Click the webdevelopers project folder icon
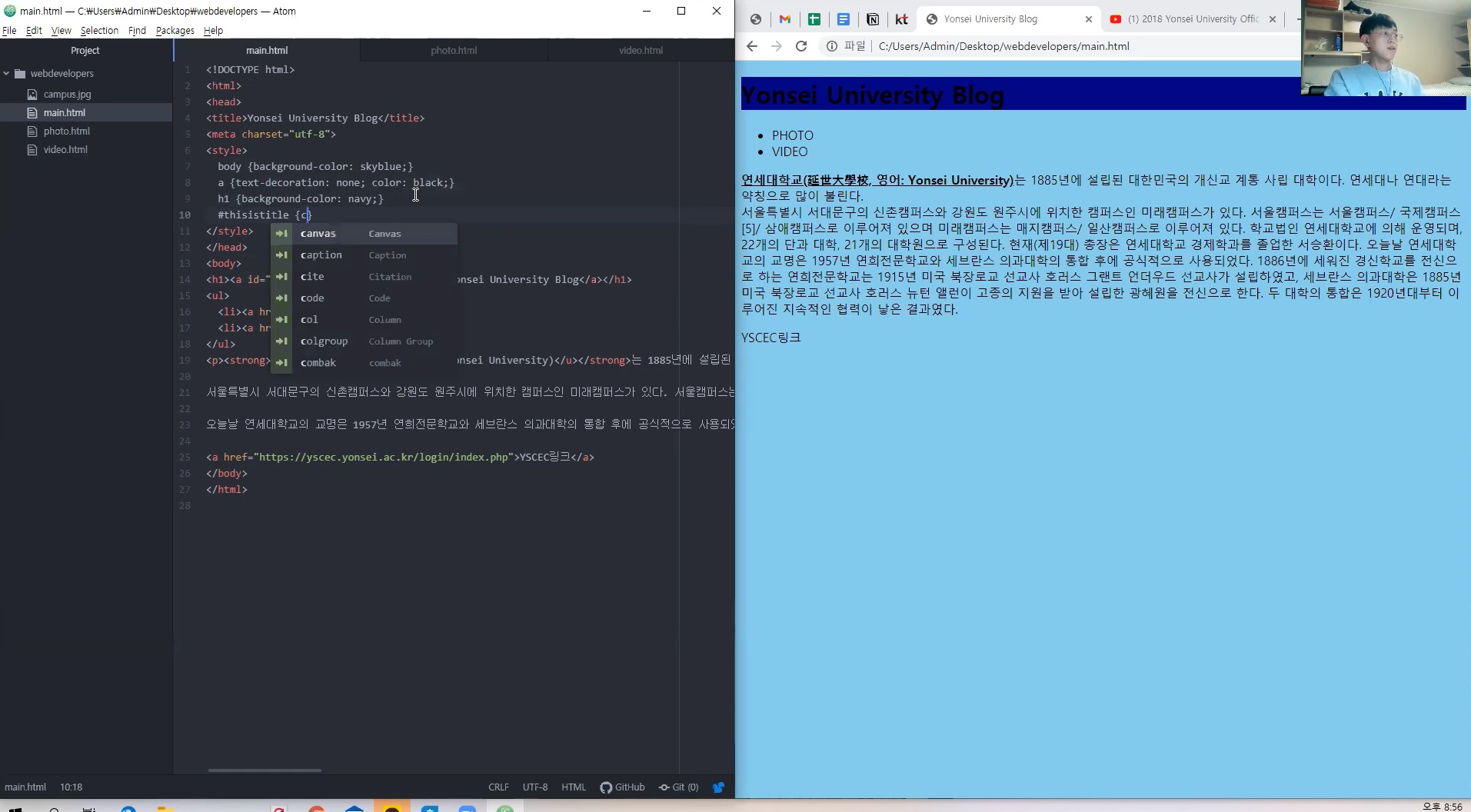1471x812 pixels. pyautogui.click(x=20, y=74)
